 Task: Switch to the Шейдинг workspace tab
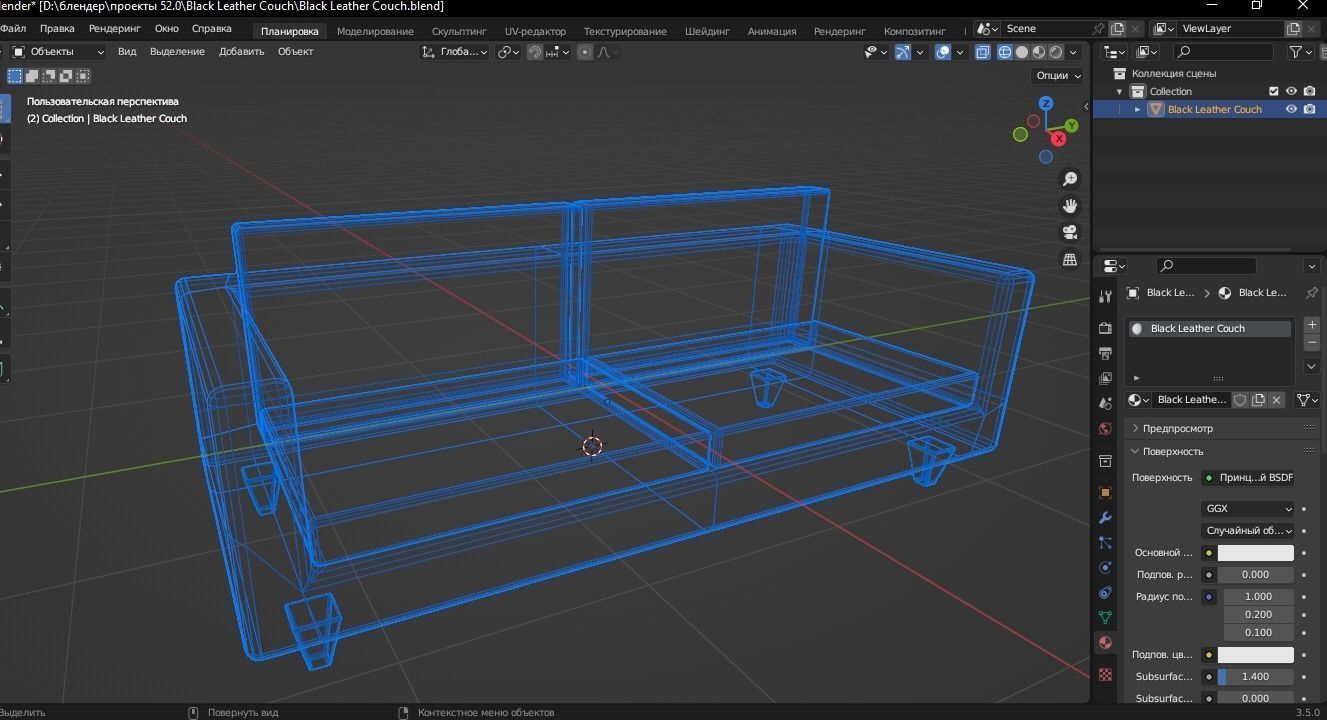pos(707,31)
